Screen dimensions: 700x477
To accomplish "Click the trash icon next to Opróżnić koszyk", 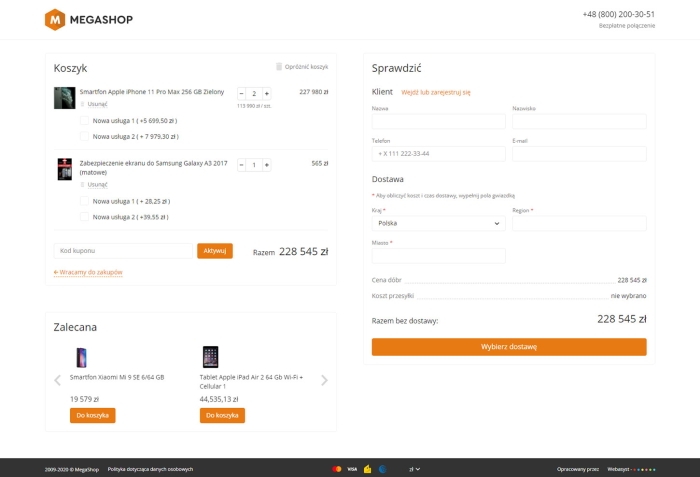I will point(279,67).
